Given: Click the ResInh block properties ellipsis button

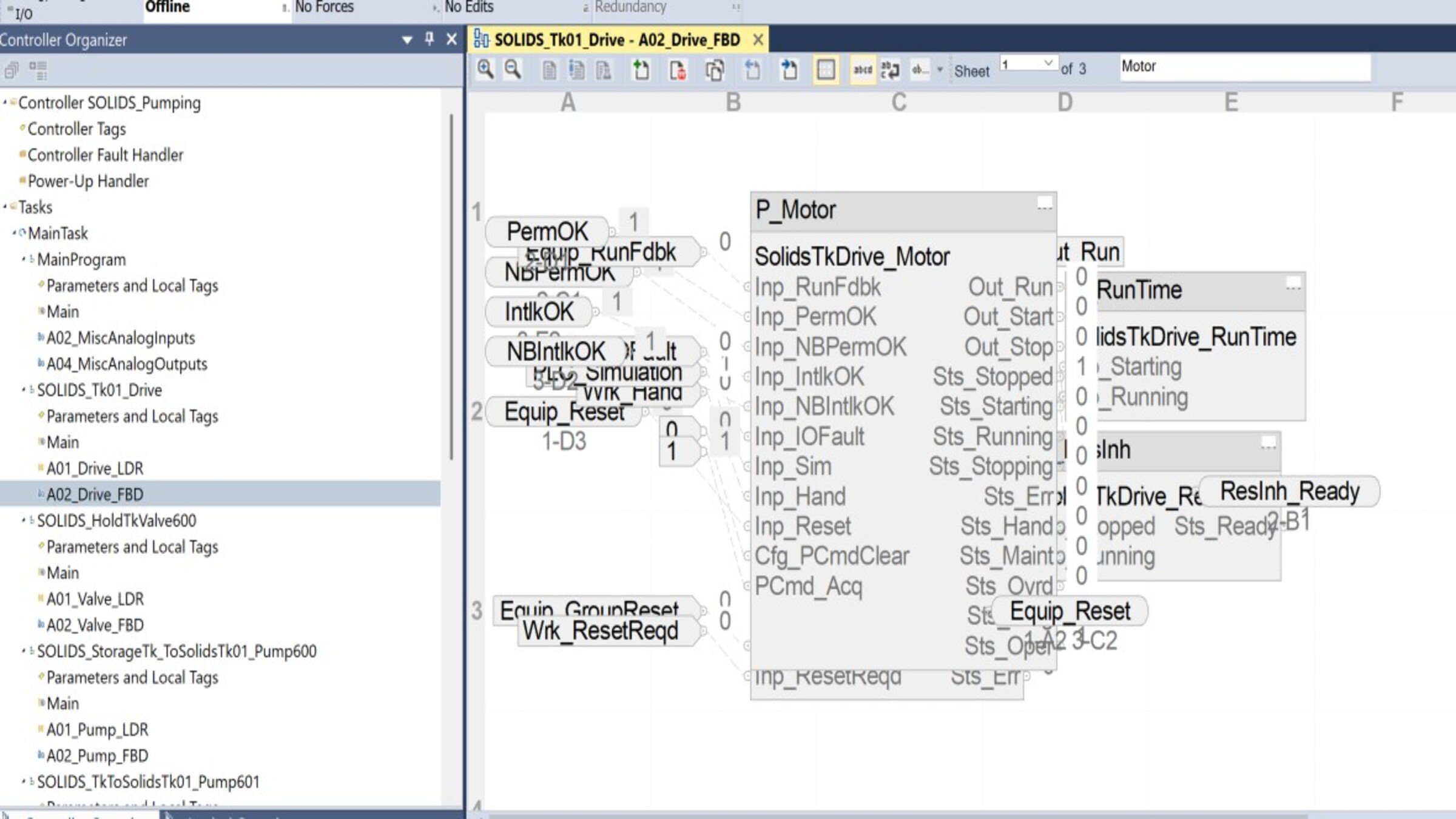Looking at the screenshot, I should (1269, 443).
